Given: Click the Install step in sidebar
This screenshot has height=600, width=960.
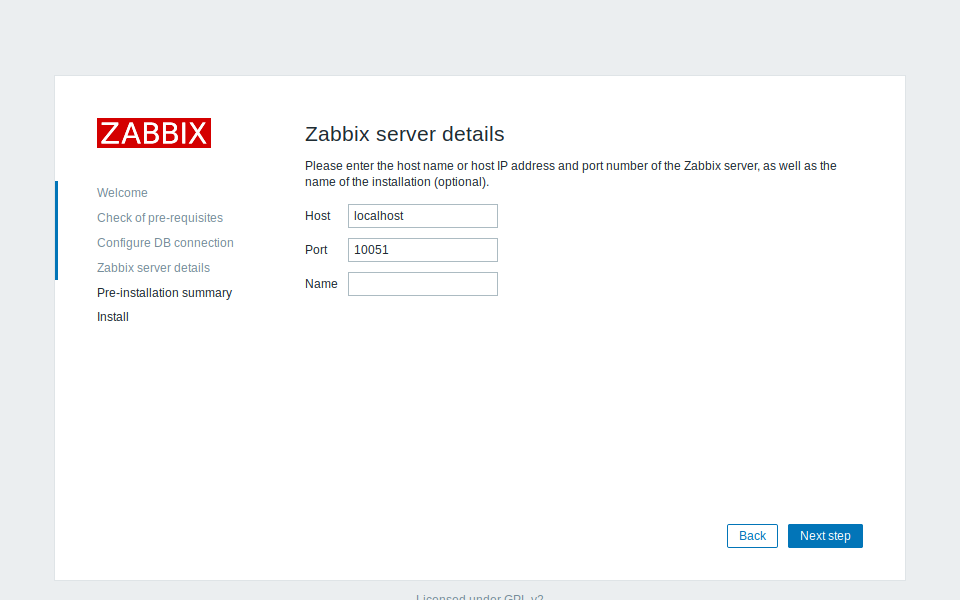Looking at the screenshot, I should coord(113,317).
